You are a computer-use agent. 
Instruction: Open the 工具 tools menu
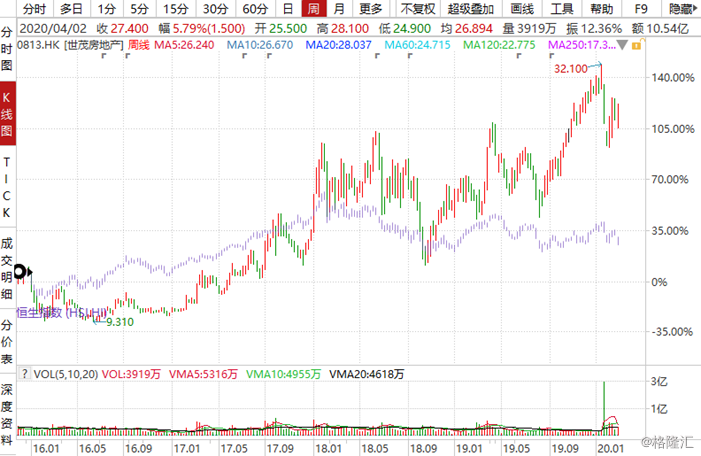562,9
